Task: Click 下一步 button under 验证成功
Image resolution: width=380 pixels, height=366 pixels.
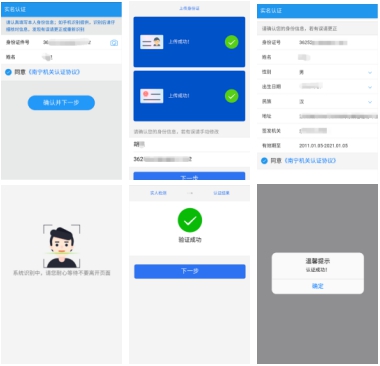Action: coord(190,271)
